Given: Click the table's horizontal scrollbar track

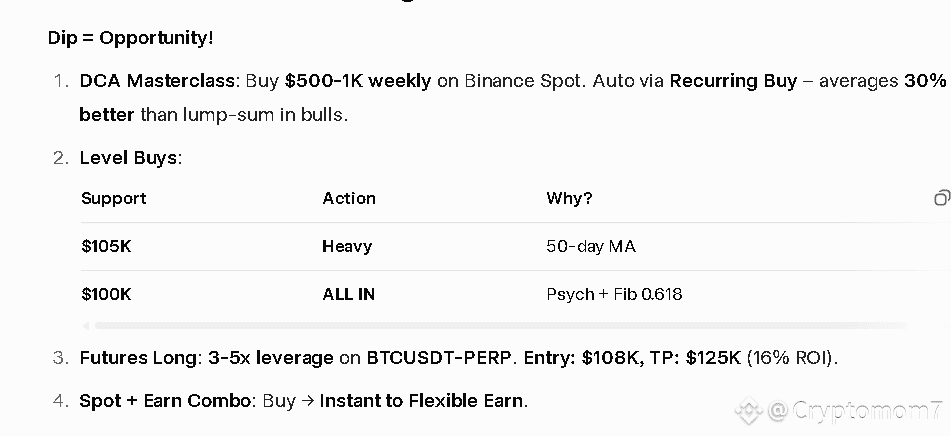Looking at the screenshot, I should 500,325.
